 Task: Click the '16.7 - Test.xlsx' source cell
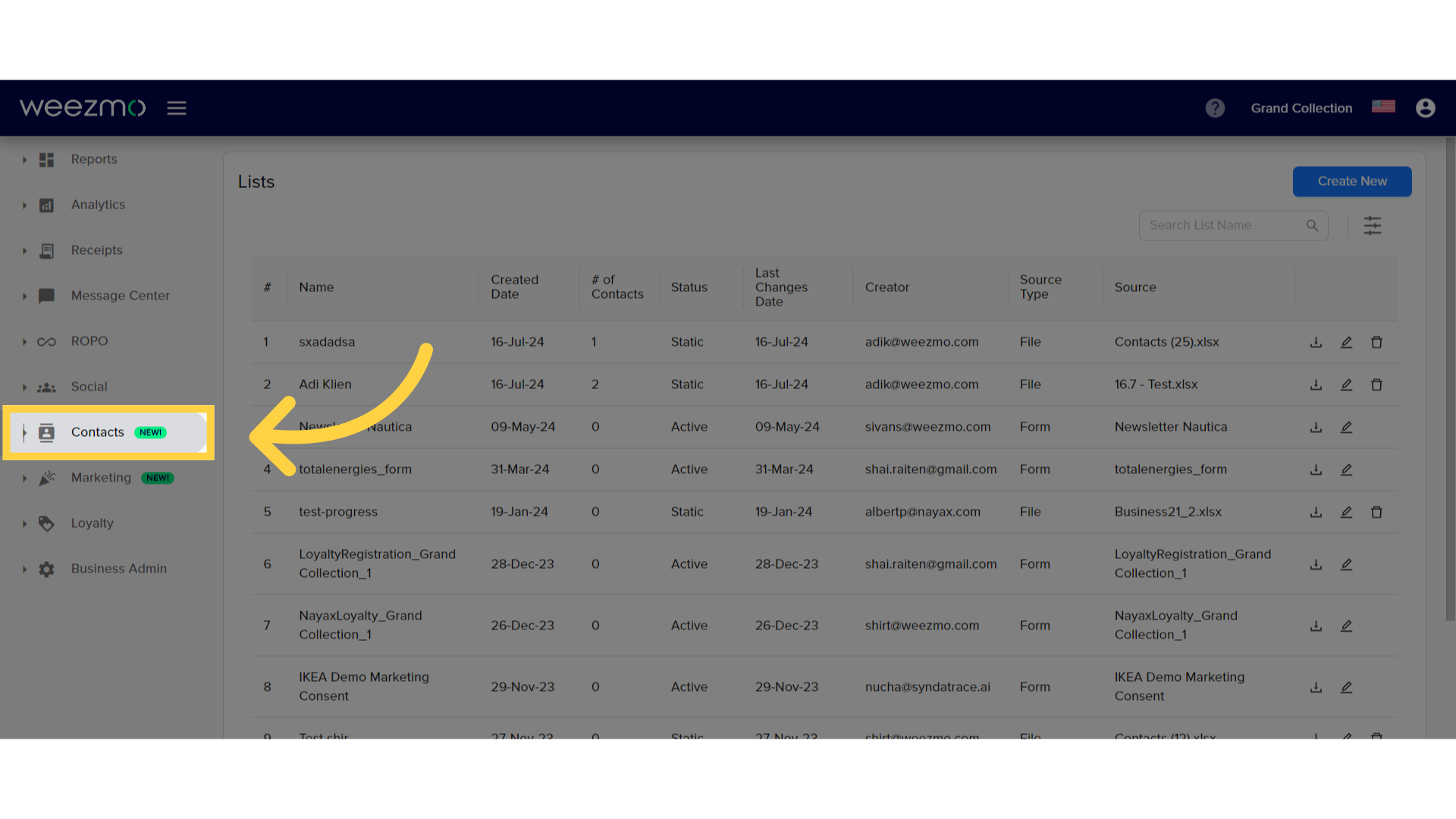coord(1156,384)
